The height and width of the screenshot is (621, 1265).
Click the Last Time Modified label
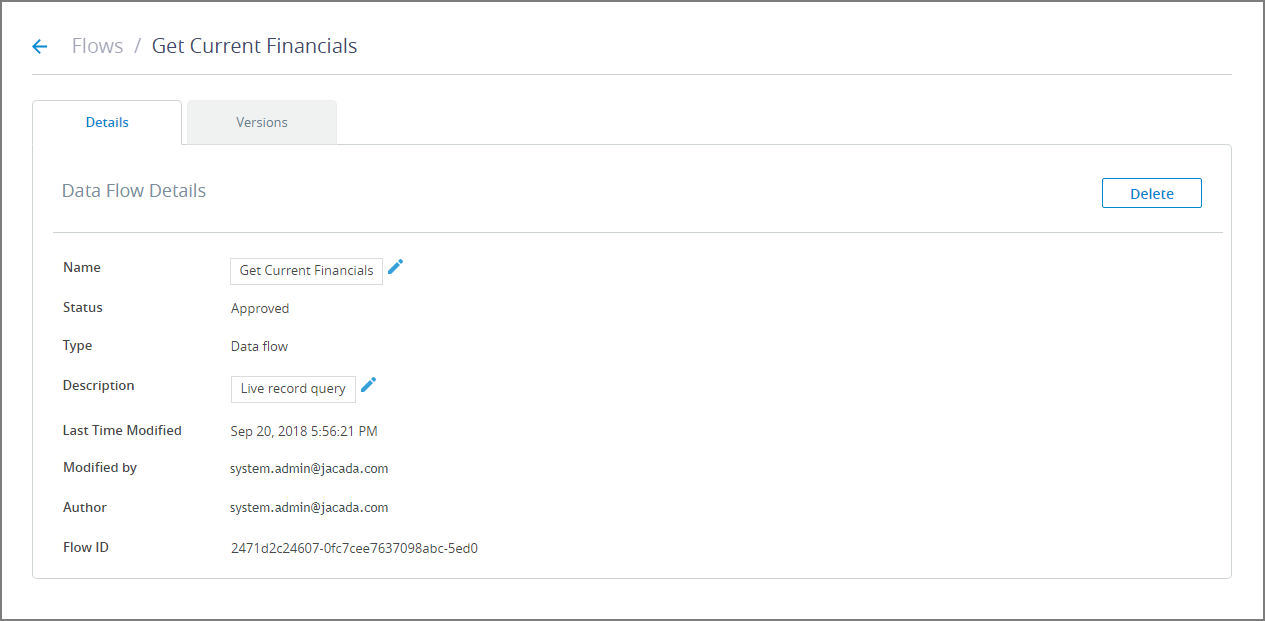coord(122,431)
